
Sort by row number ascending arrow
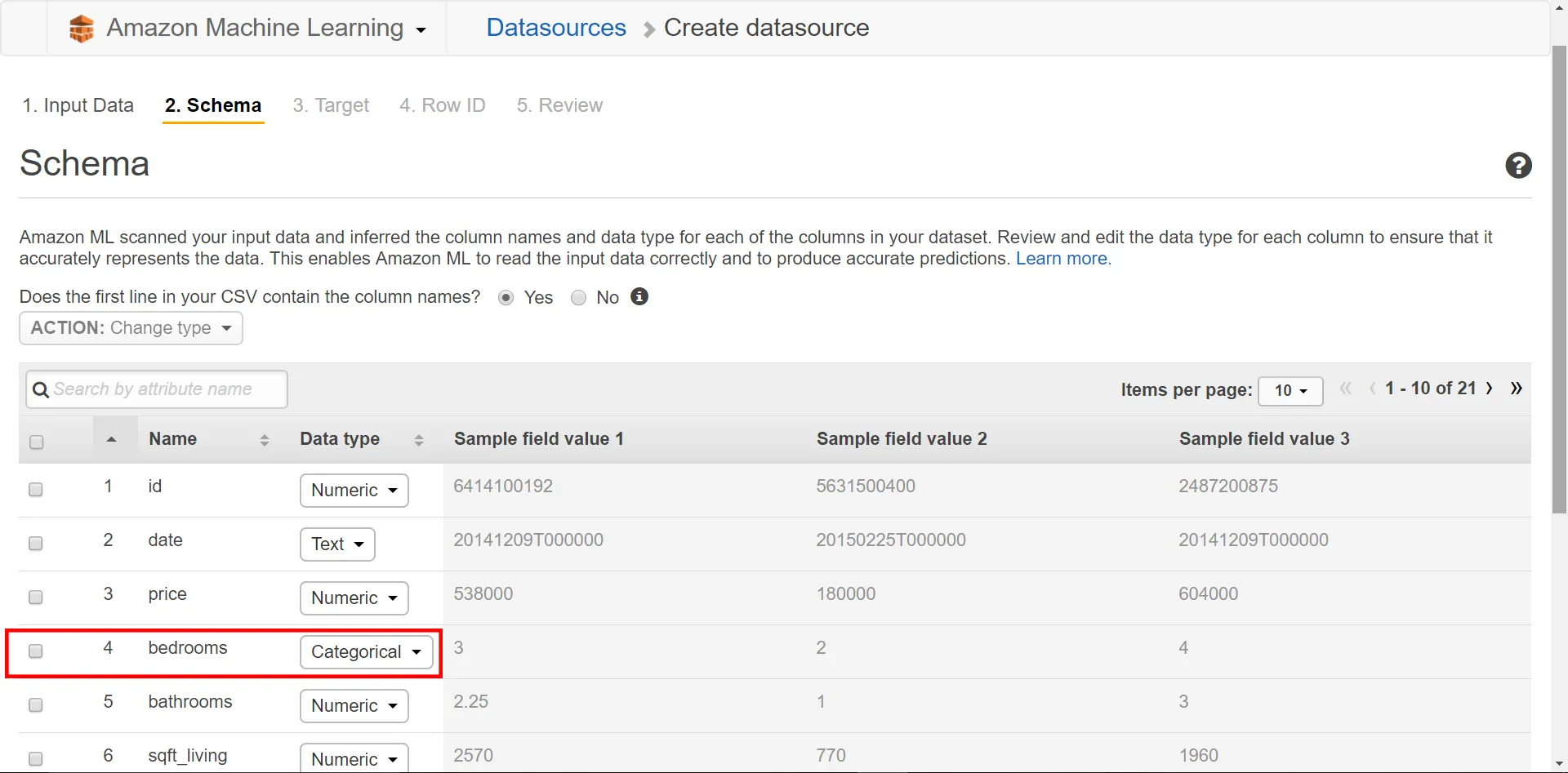(112, 439)
